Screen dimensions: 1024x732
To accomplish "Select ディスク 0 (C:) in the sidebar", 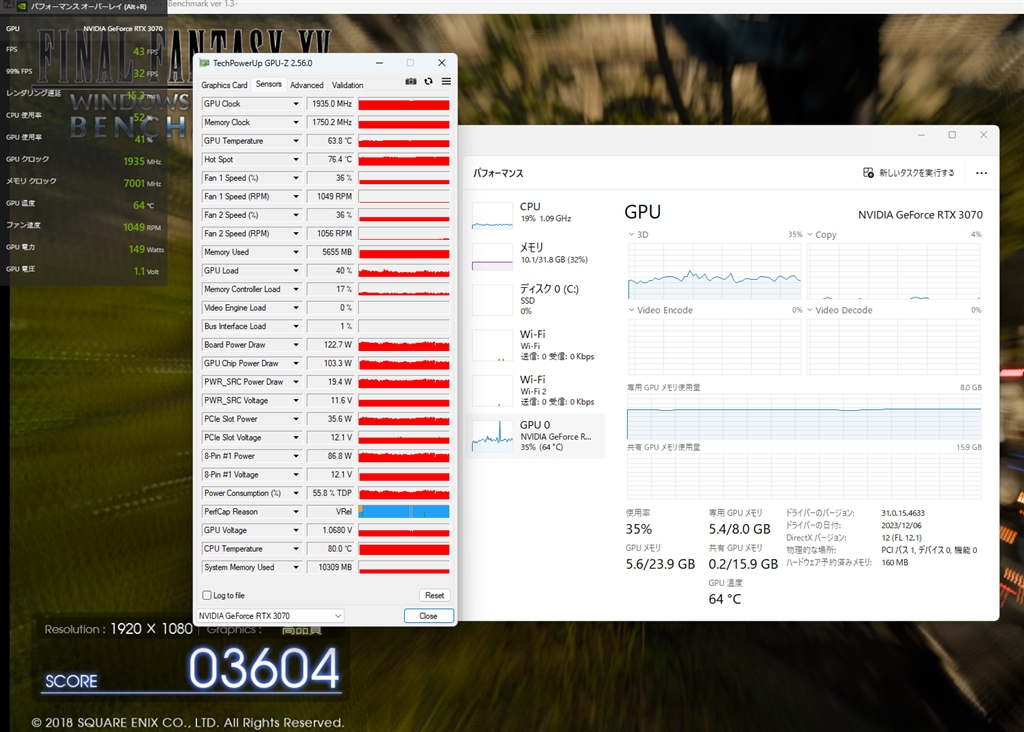I will [x=534, y=299].
